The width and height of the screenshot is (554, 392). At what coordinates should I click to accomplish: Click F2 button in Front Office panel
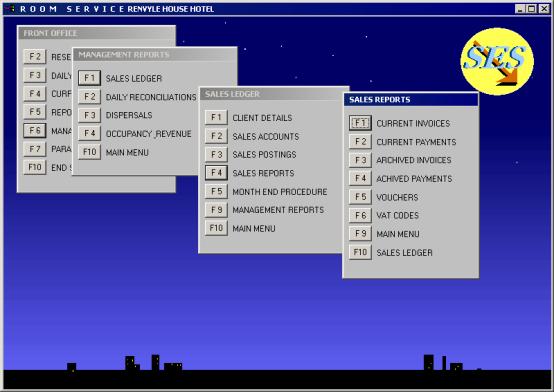click(x=35, y=56)
